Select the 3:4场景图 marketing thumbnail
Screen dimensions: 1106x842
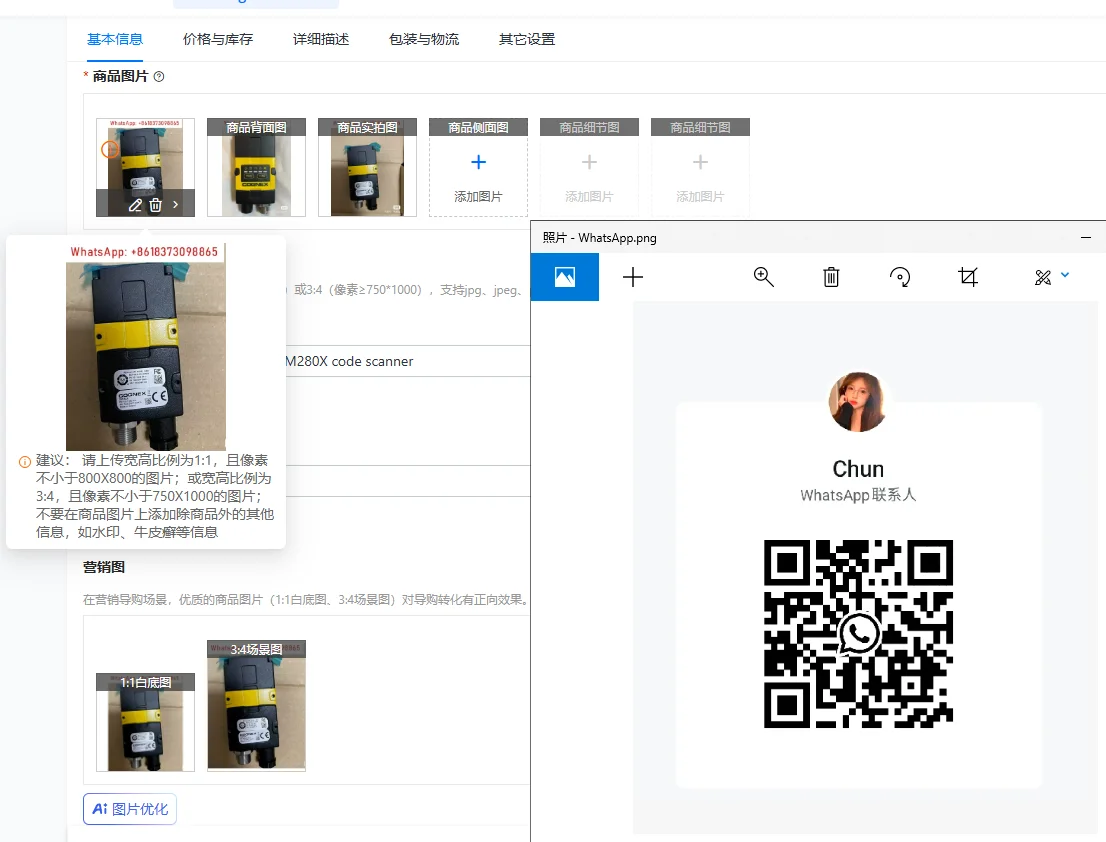[256, 705]
